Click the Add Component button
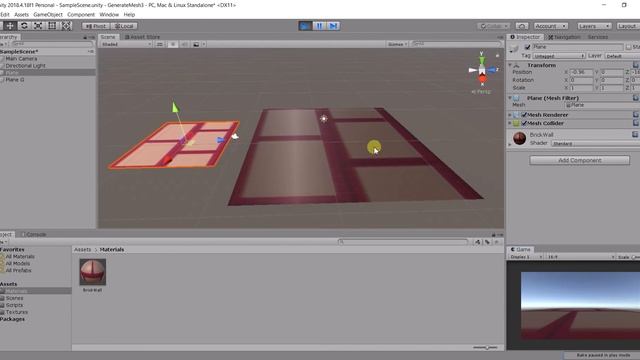The image size is (640, 360). pyautogui.click(x=580, y=160)
